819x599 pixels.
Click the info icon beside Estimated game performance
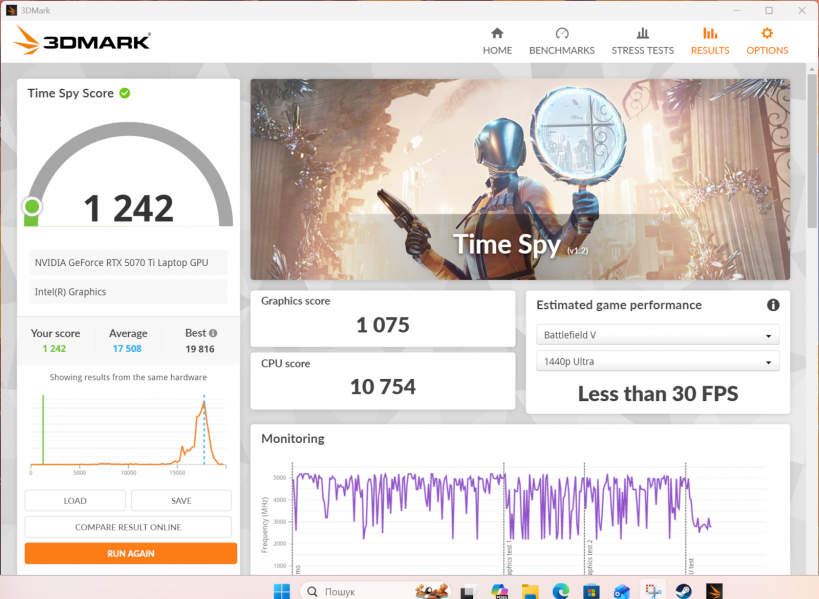coord(772,305)
